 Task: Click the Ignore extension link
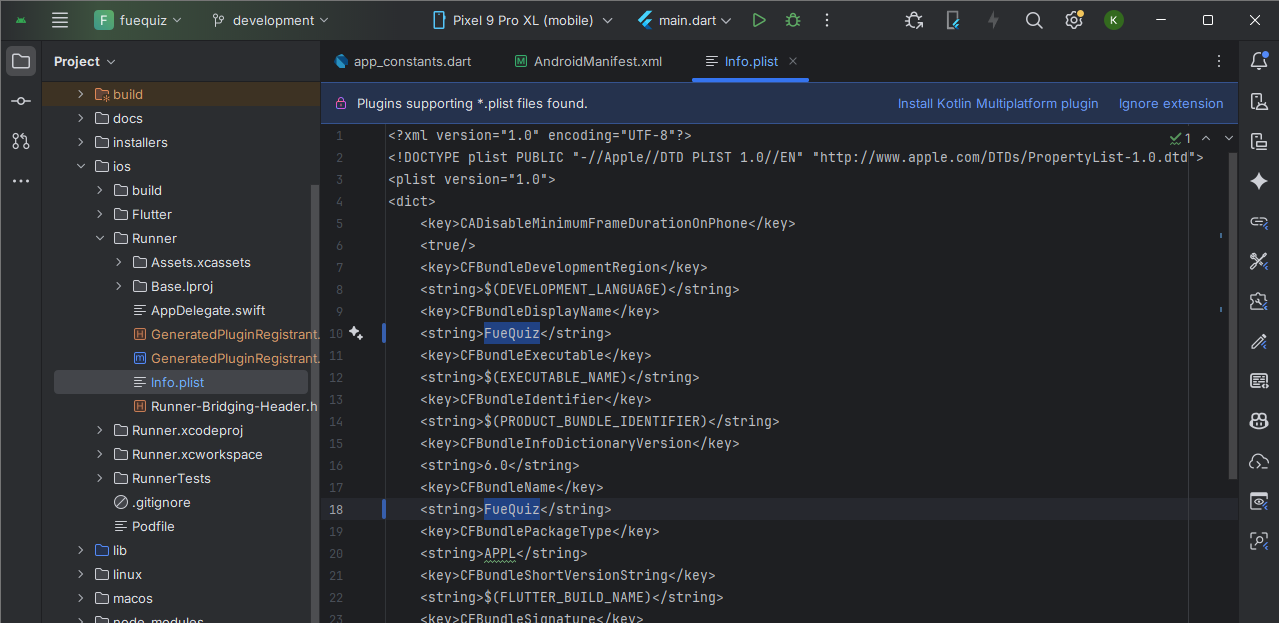(1170, 103)
